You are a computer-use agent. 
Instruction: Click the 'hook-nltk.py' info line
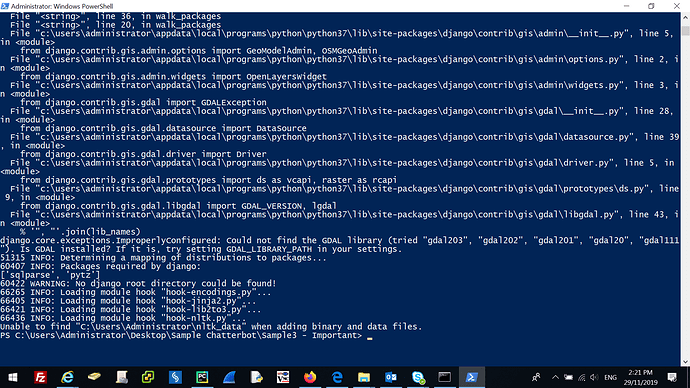[x=123, y=318]
